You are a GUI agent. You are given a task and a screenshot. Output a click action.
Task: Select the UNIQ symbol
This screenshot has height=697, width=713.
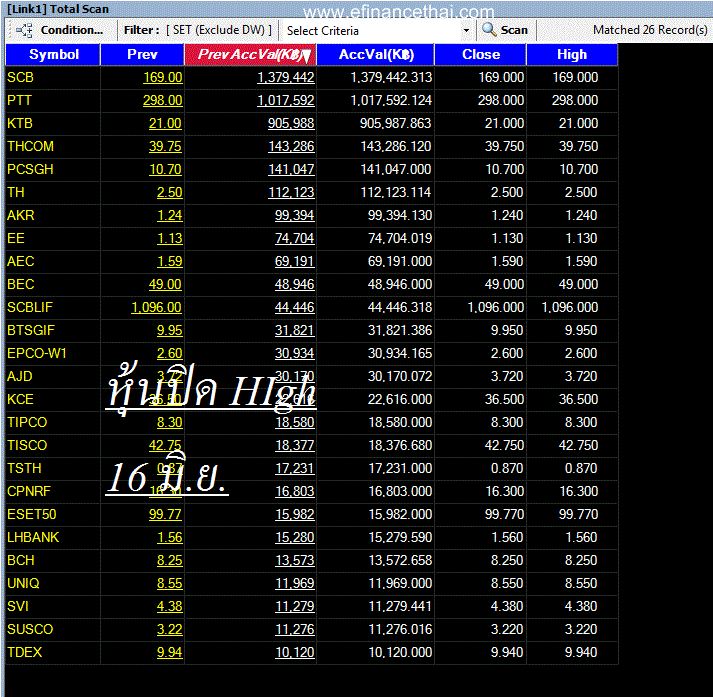coord(23,583)
